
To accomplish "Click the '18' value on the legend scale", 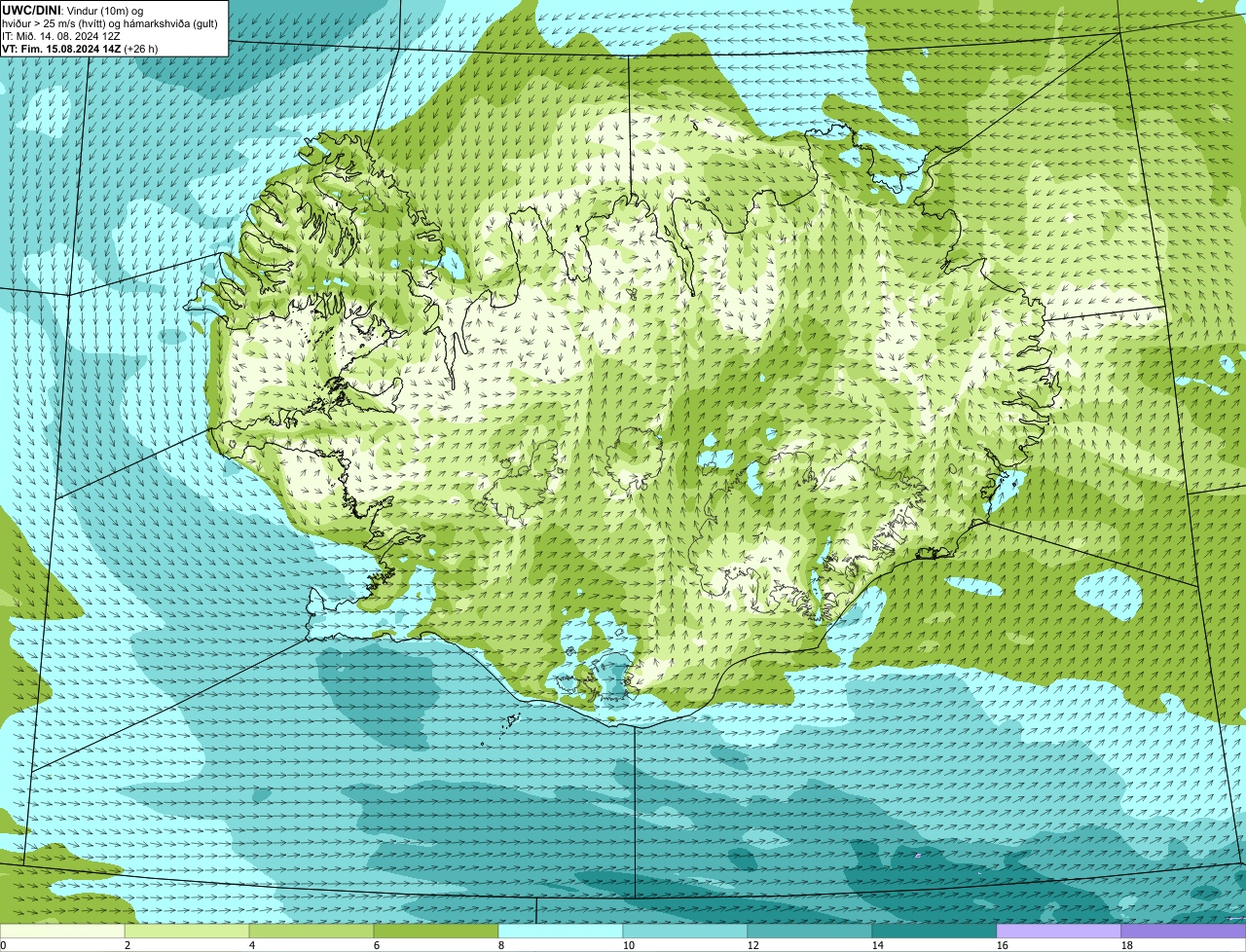I will 1127,945.
